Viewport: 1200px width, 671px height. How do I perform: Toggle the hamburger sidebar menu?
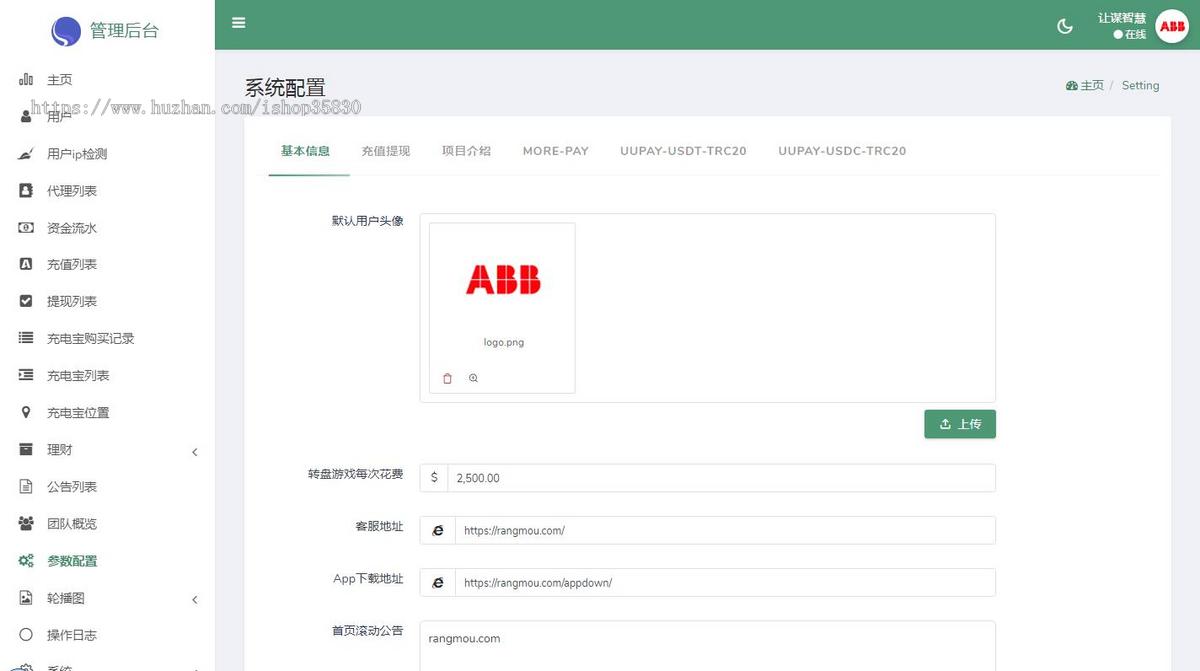[x=239, y=22]
